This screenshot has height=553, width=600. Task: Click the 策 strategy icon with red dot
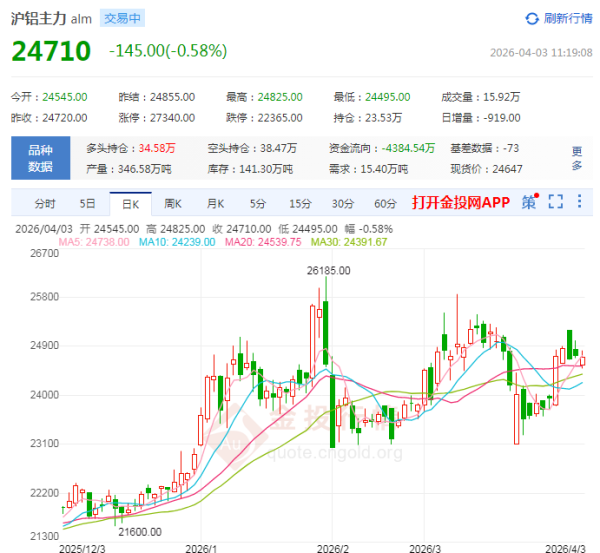point(530,201)
